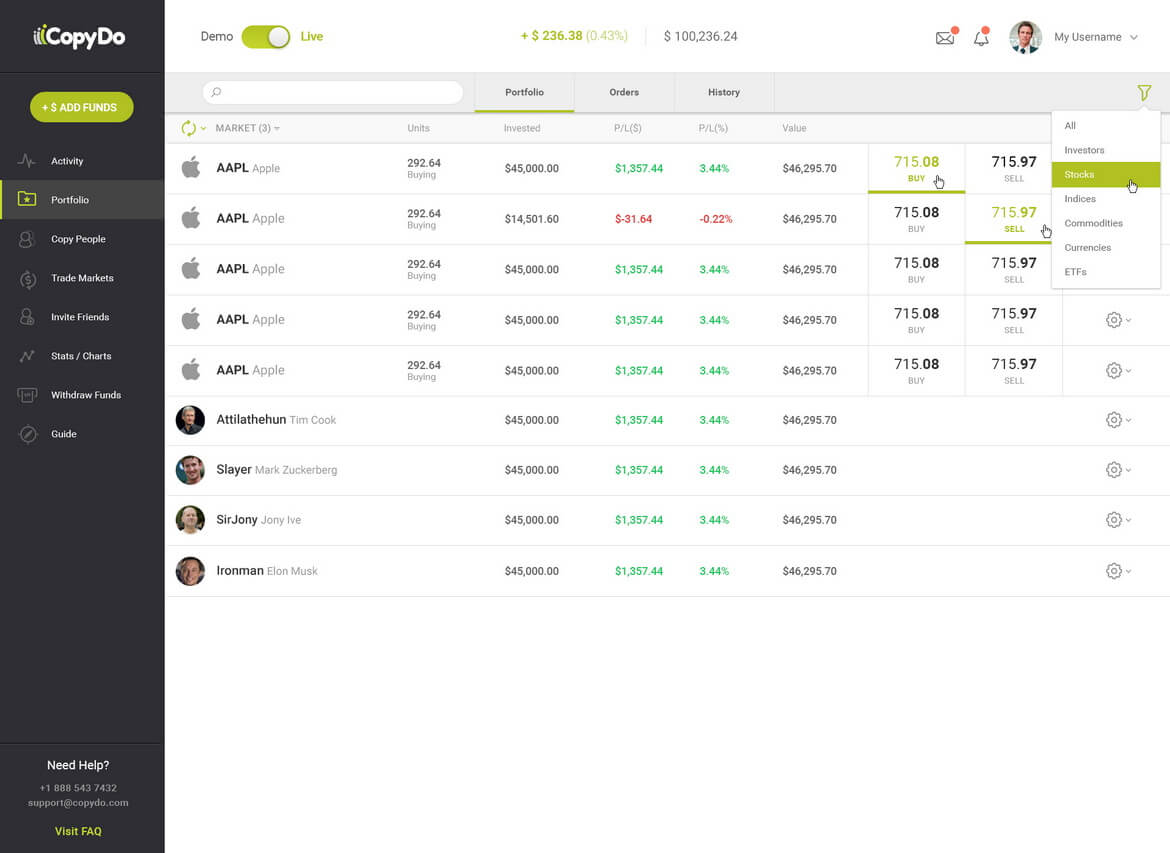1170x853 pixels.
Task: Open the gear settings for Slayer row
Action: [1114, 470]
